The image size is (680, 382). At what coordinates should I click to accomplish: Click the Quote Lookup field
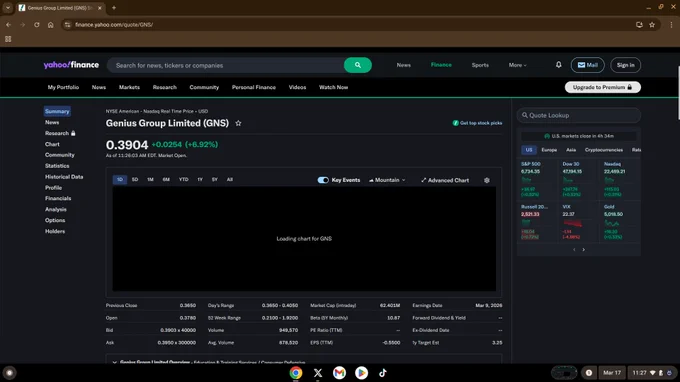pyautogui.click(x=579, y=115)
